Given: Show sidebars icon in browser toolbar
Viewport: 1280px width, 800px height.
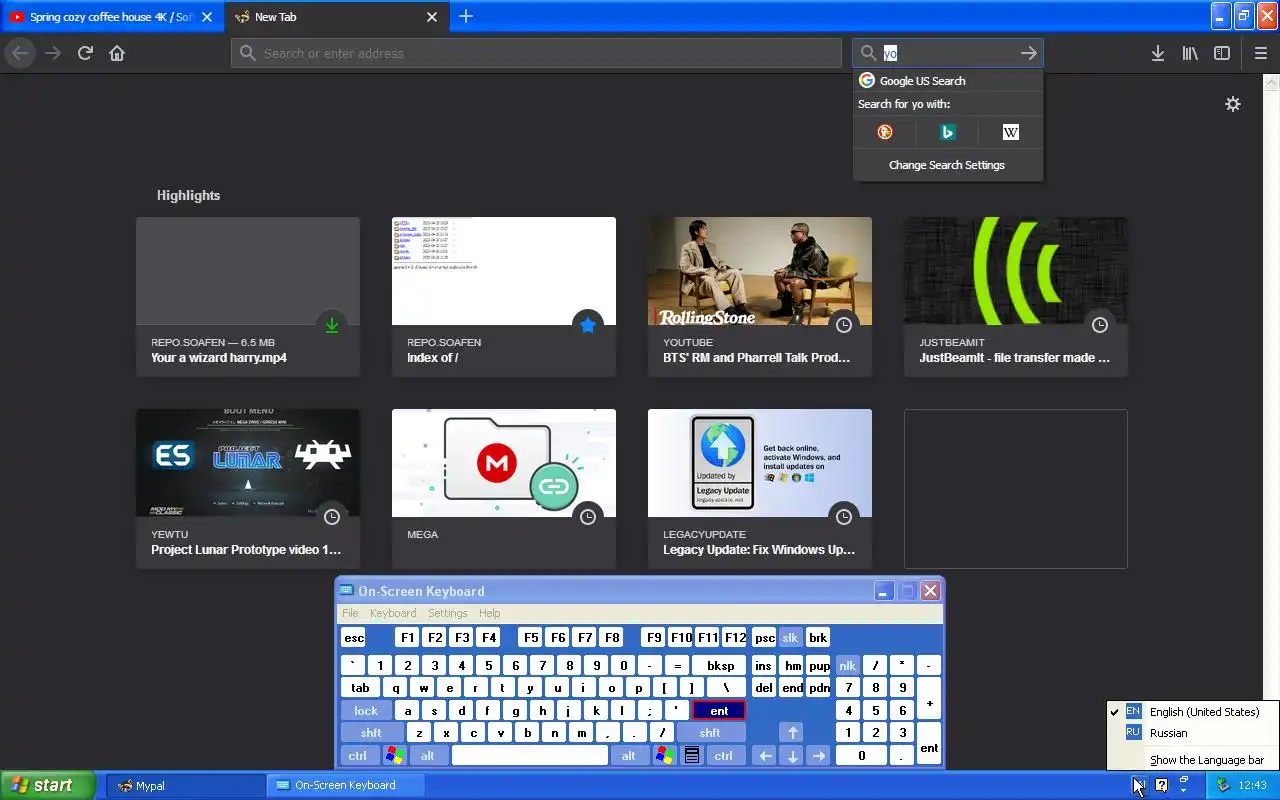Looking at the screenshot, I should 1222,53.
